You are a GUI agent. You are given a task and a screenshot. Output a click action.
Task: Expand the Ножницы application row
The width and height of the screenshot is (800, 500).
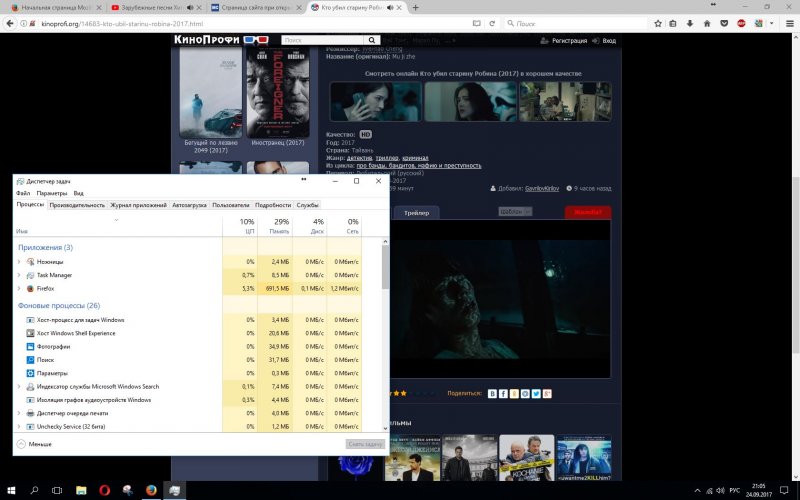[19, 261]
